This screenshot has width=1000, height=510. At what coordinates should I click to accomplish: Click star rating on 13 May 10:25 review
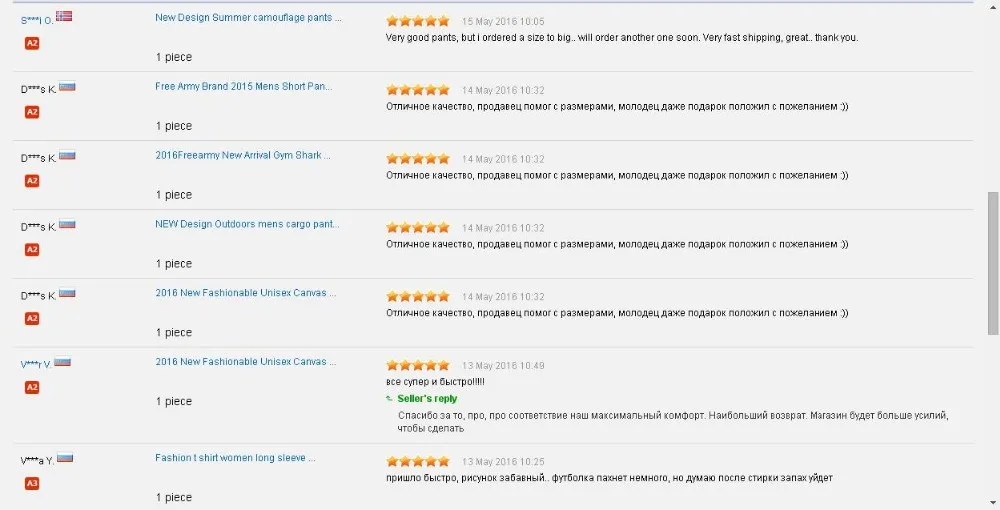(x=418, y=462)
